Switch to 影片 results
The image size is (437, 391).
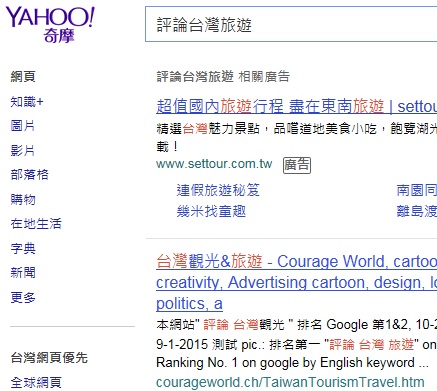click(x=23, y=150)
